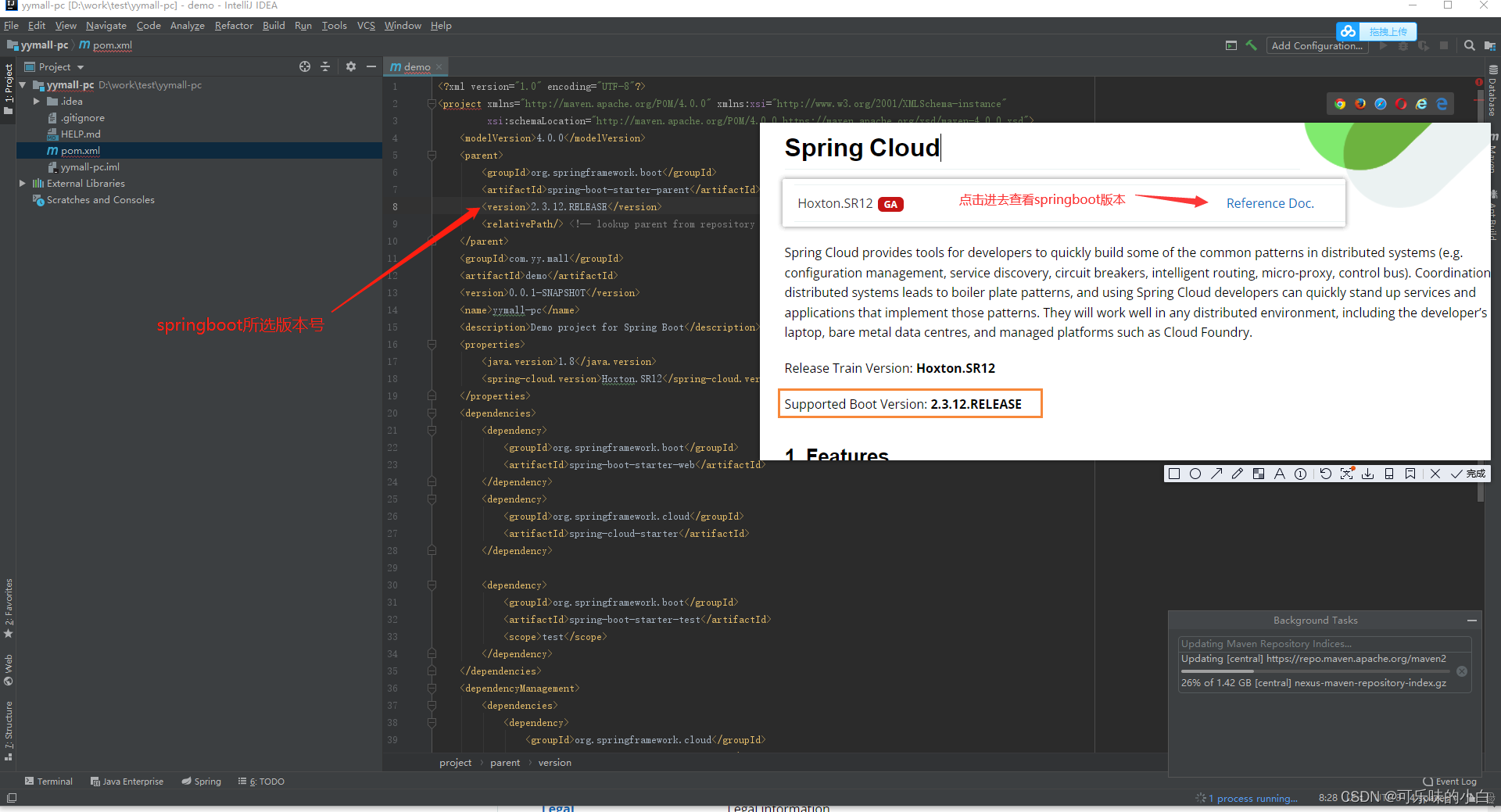
Task: Open pom.xml in Safari browser icon
Action: click(1381, 104)
